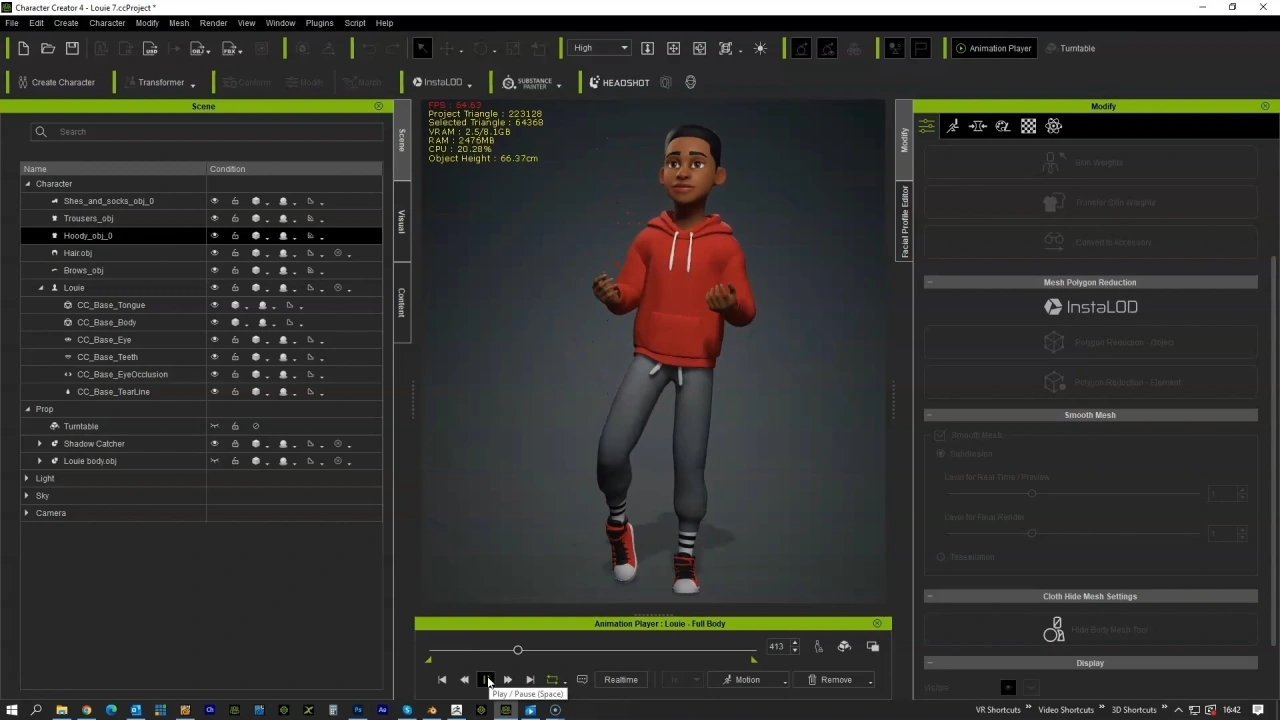This screenshot has height=720, width=1280.
Task: Collapse the Mesh Polygon Reduction section
Action: click(x=930, y=283)
